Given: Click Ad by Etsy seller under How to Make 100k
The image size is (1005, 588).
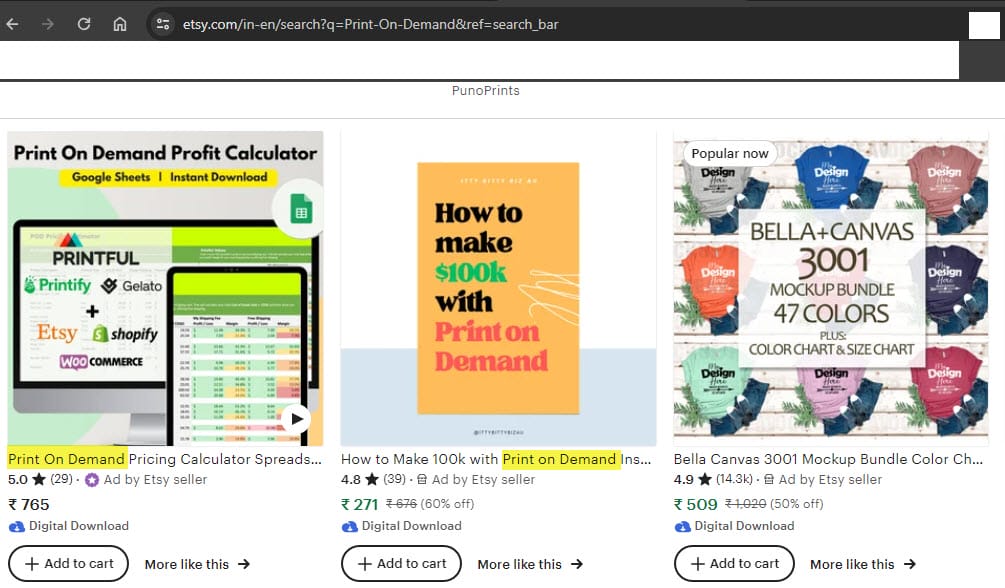Looking at the screenshot, I should coord(483,479).
